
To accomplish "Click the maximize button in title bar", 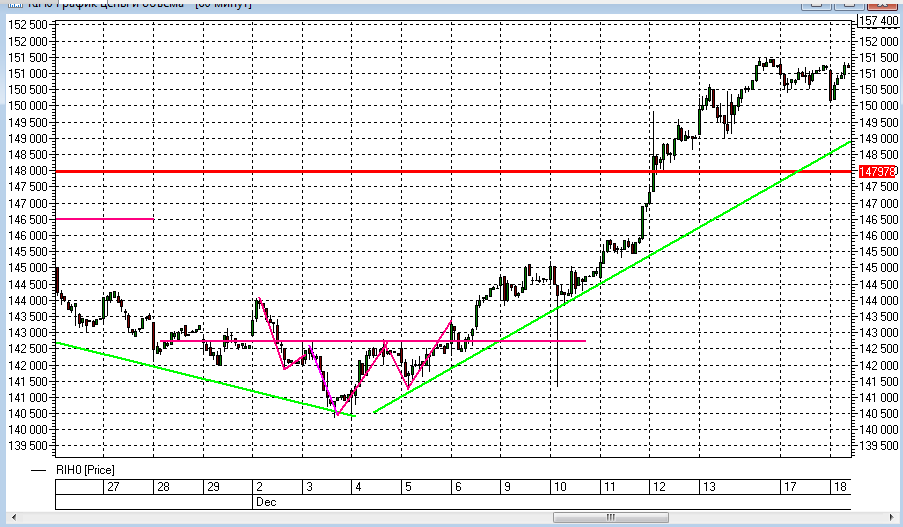I will (x=848, y=4).
